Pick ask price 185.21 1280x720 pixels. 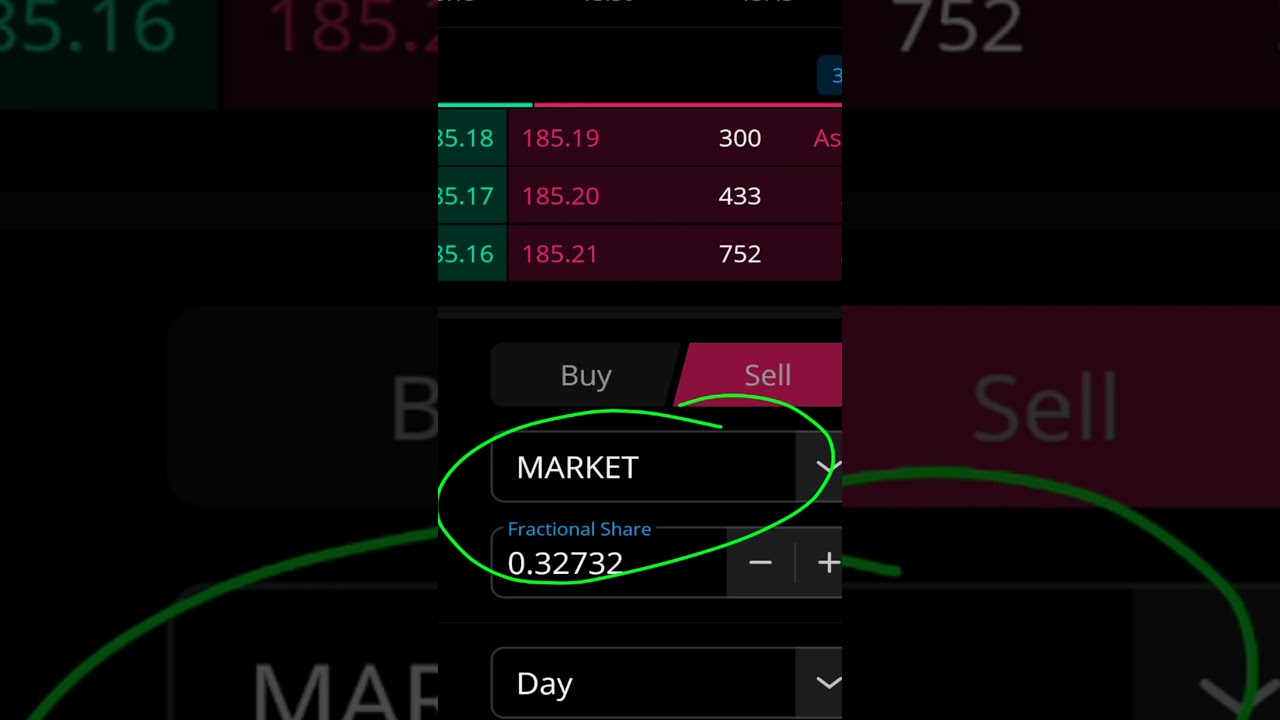click(560, 254)
